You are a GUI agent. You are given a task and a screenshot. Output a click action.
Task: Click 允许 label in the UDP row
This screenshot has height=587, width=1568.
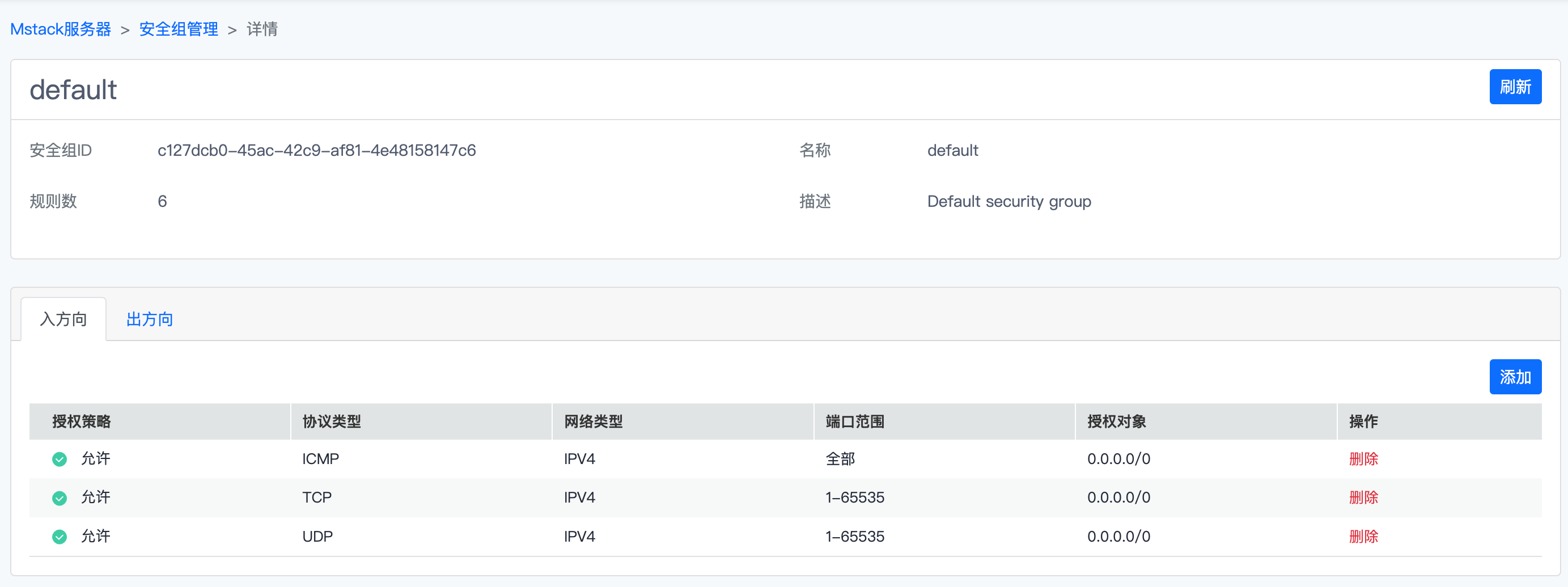tap(96, 536)
